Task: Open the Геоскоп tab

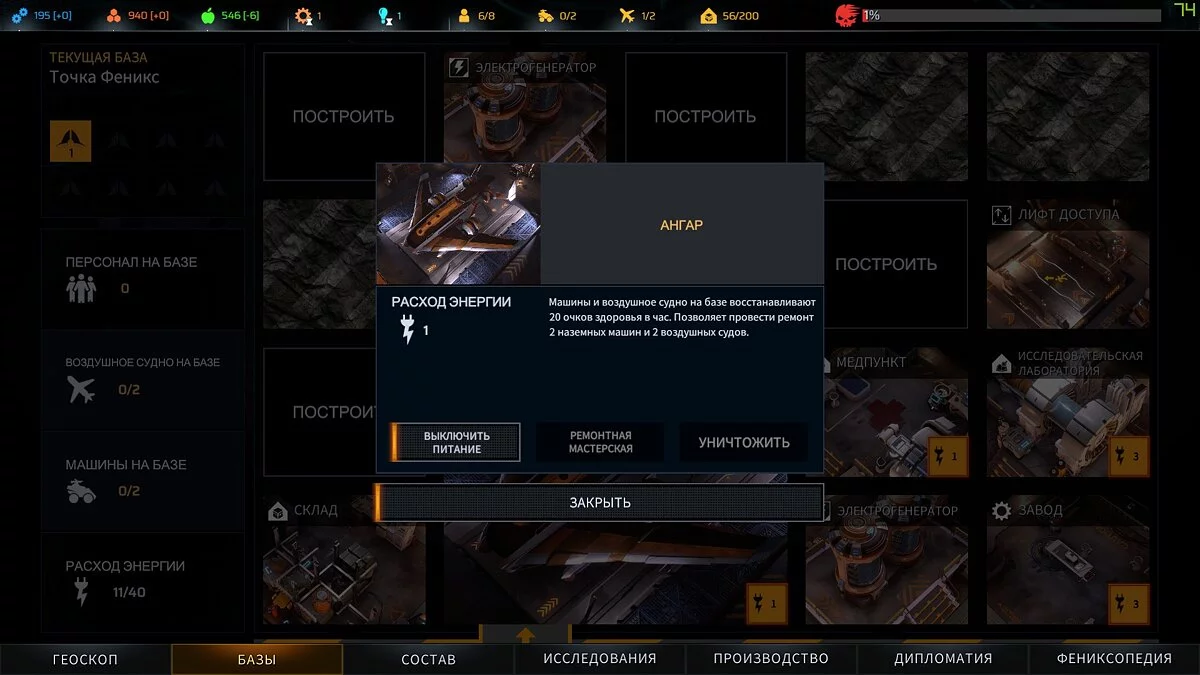Action: [x=85, y=659]
